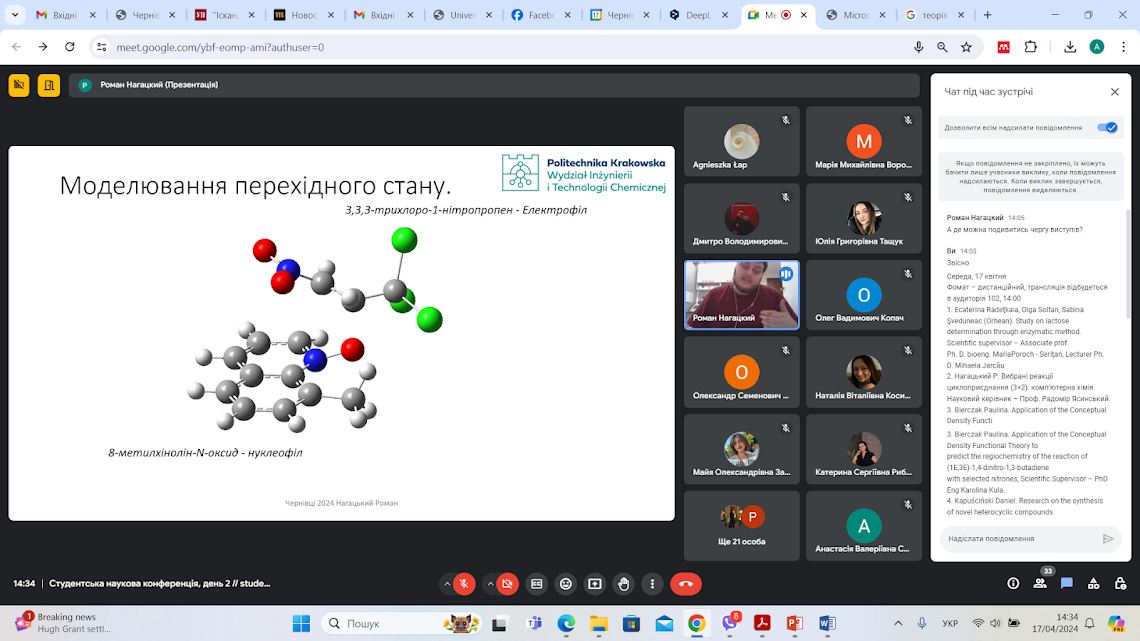1140x641 pixels.
Task: Open the Chrome profile avatar
Action: pos(1097,47)
